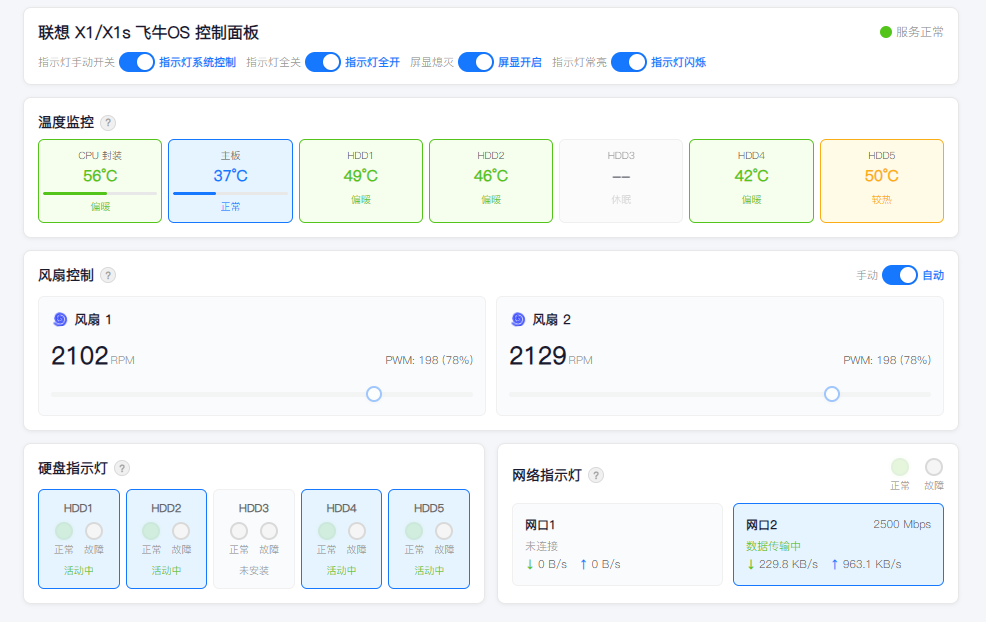
Task: Click the 自动 fan mode label
Action: pyautogui.click(x=933, y=275)
